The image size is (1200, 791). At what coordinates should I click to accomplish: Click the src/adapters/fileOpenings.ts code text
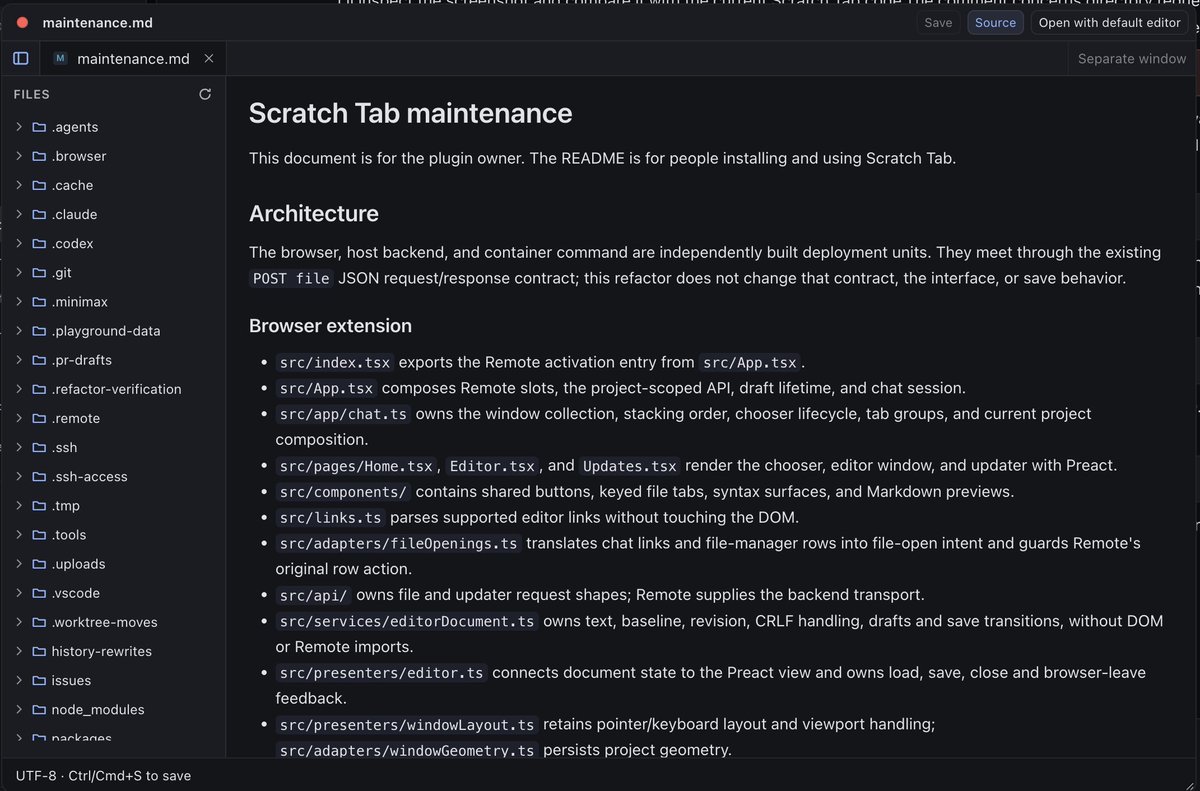tap(398, 544)
